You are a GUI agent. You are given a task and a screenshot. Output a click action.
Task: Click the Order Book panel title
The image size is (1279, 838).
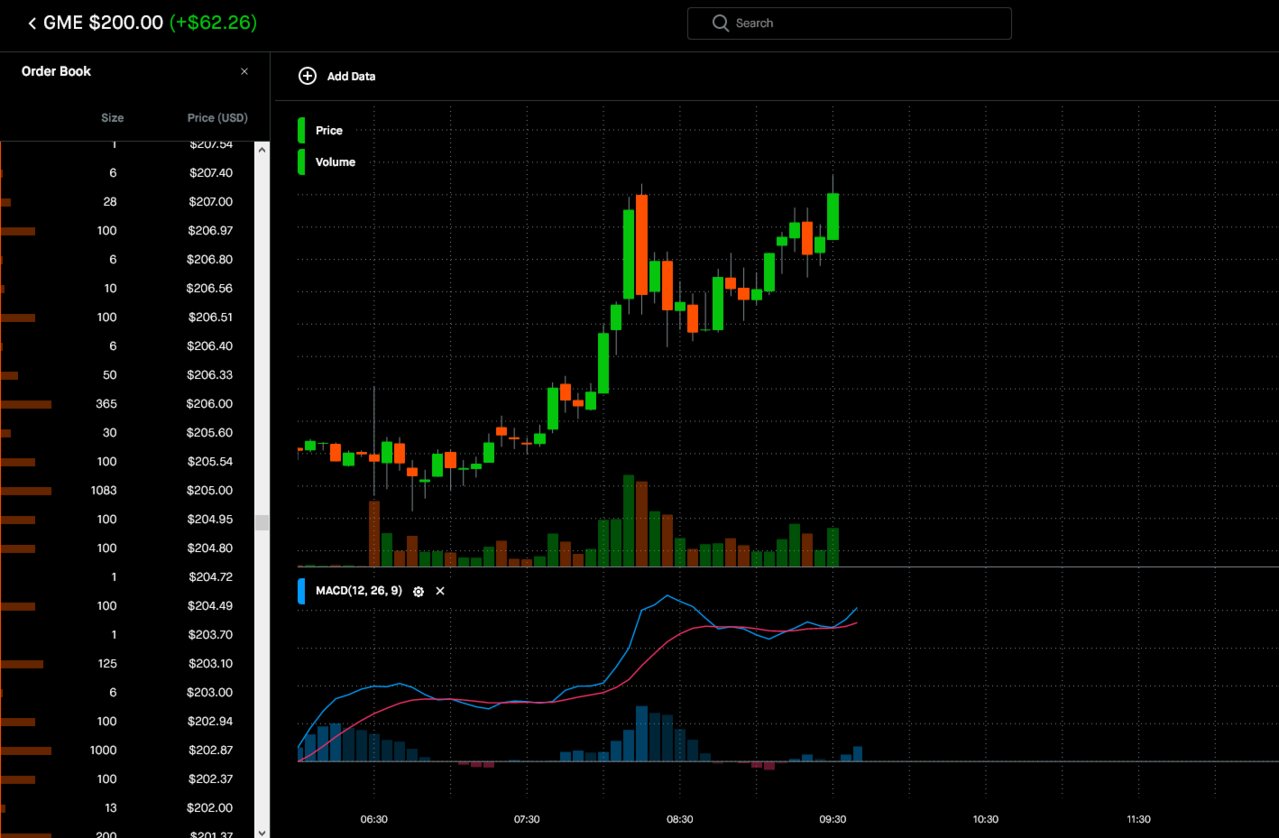pos(56,72)
